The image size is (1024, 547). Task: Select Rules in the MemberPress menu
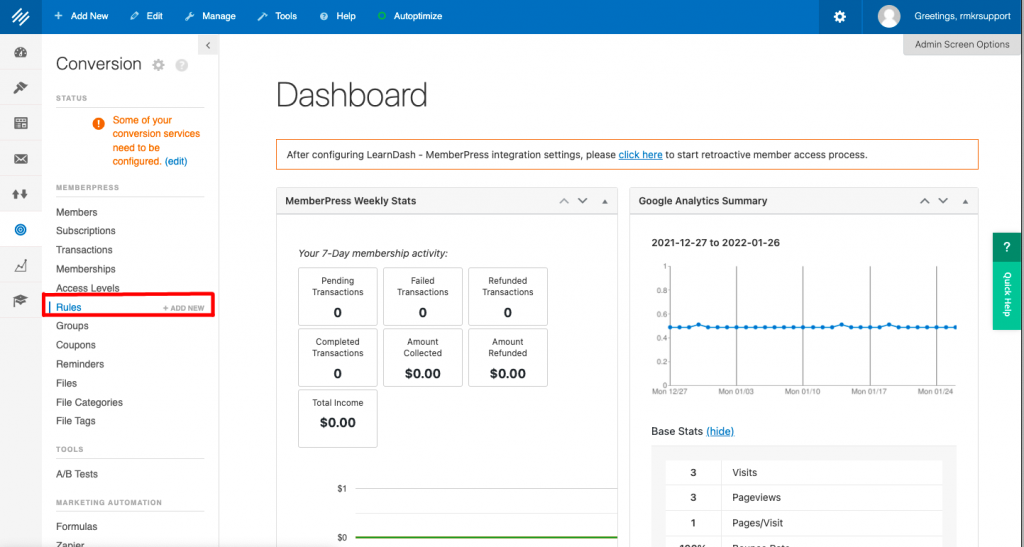point(69,307)
